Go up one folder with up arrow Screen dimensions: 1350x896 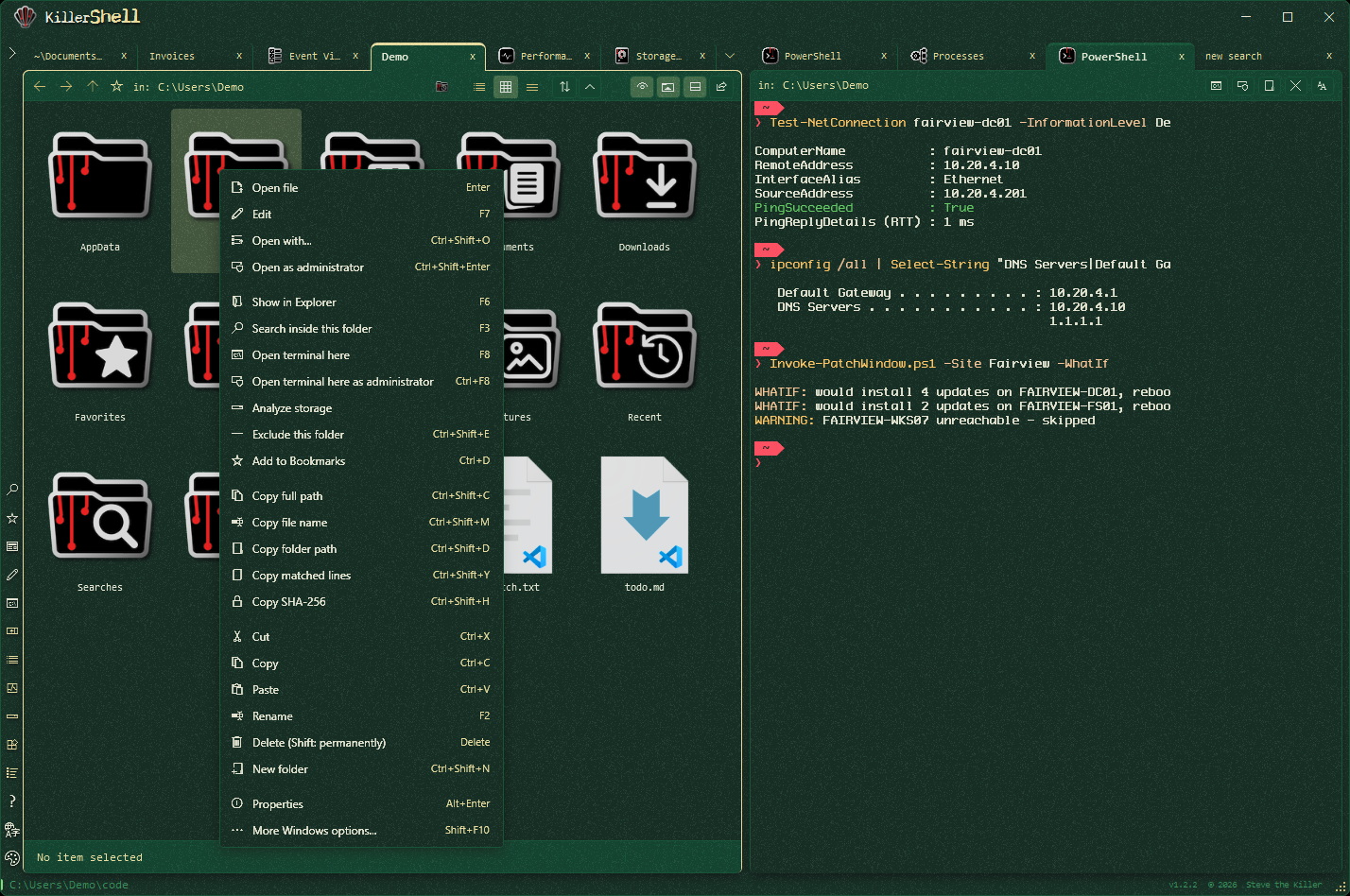[92, 86]
